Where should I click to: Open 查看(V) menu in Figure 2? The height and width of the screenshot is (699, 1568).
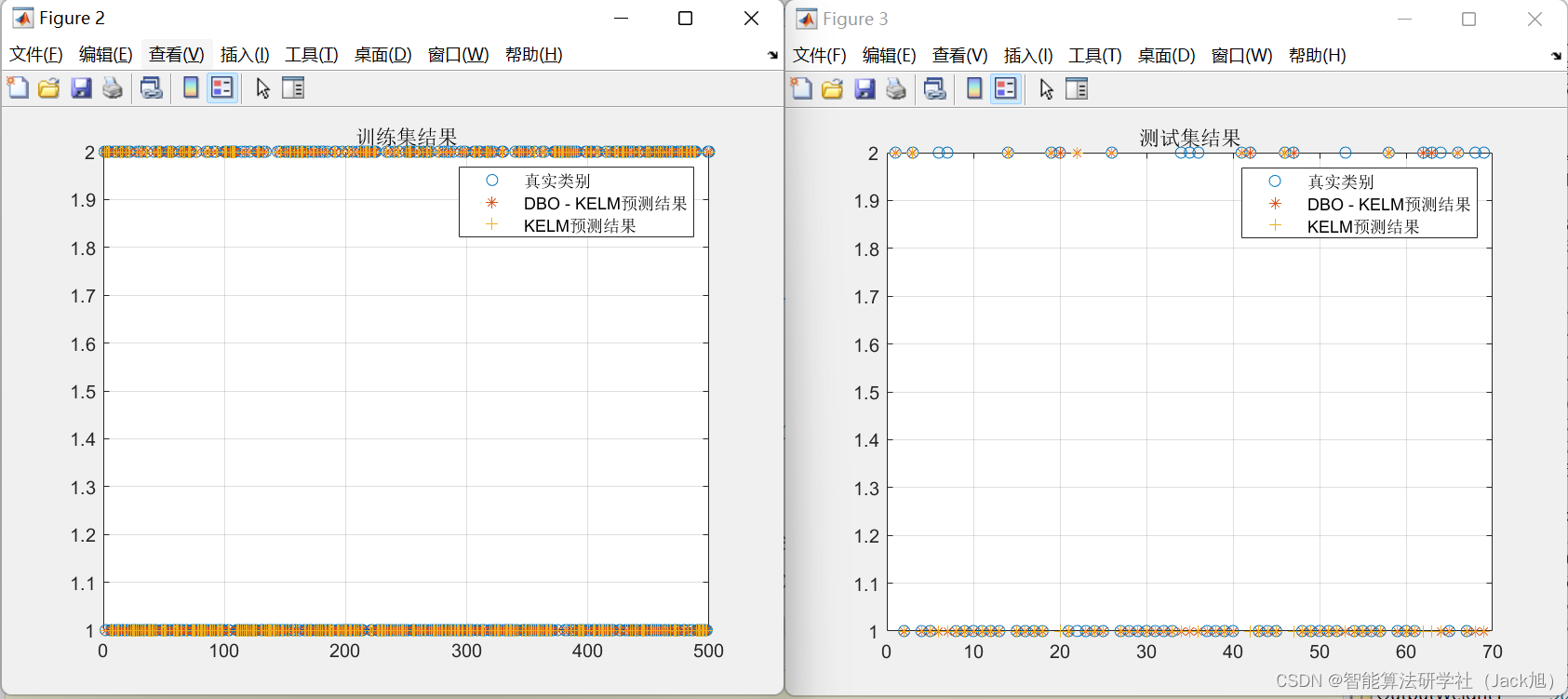(x=177, y=54)
